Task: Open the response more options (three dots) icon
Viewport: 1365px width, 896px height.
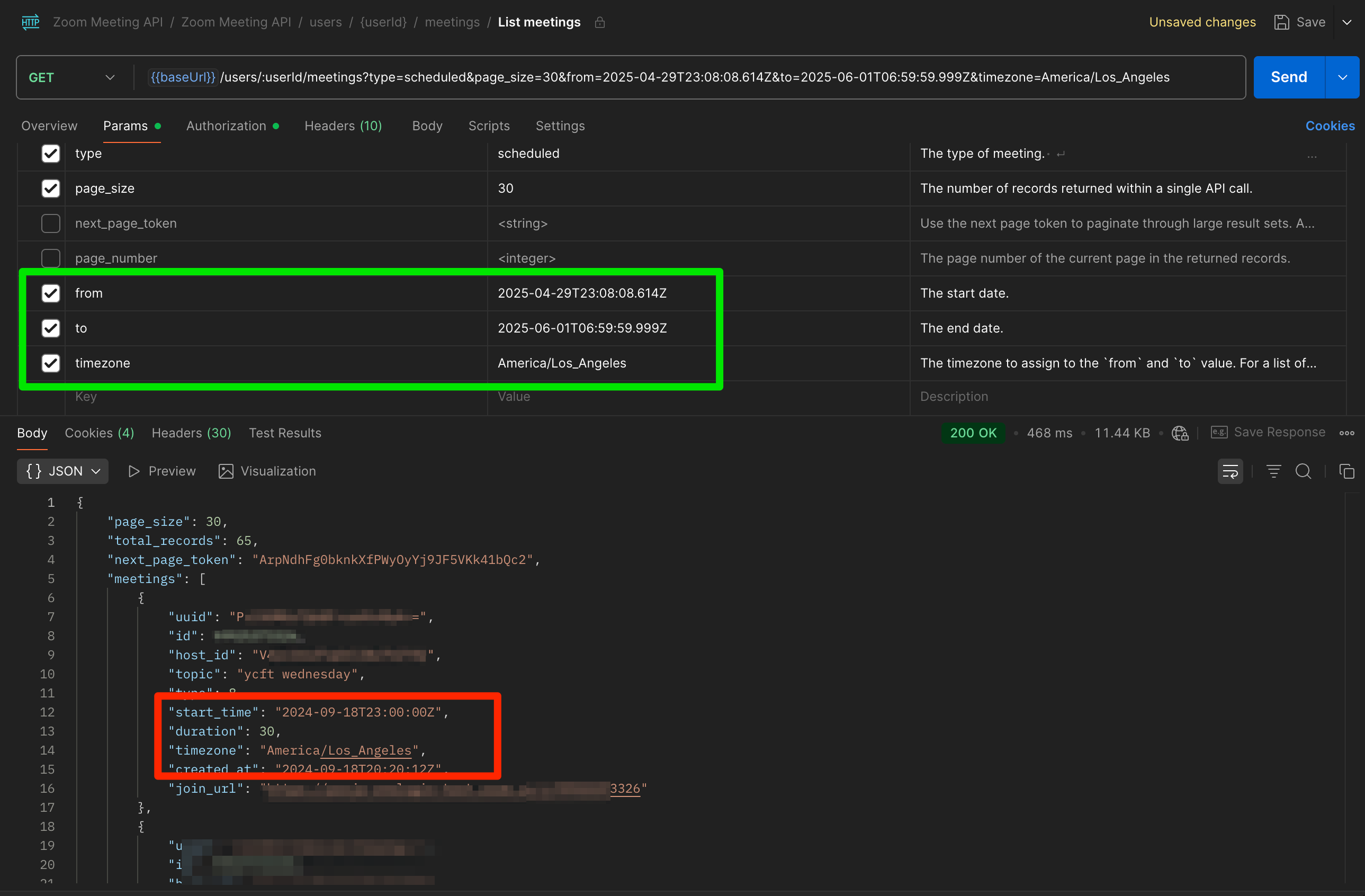Action: [1346, 433]
